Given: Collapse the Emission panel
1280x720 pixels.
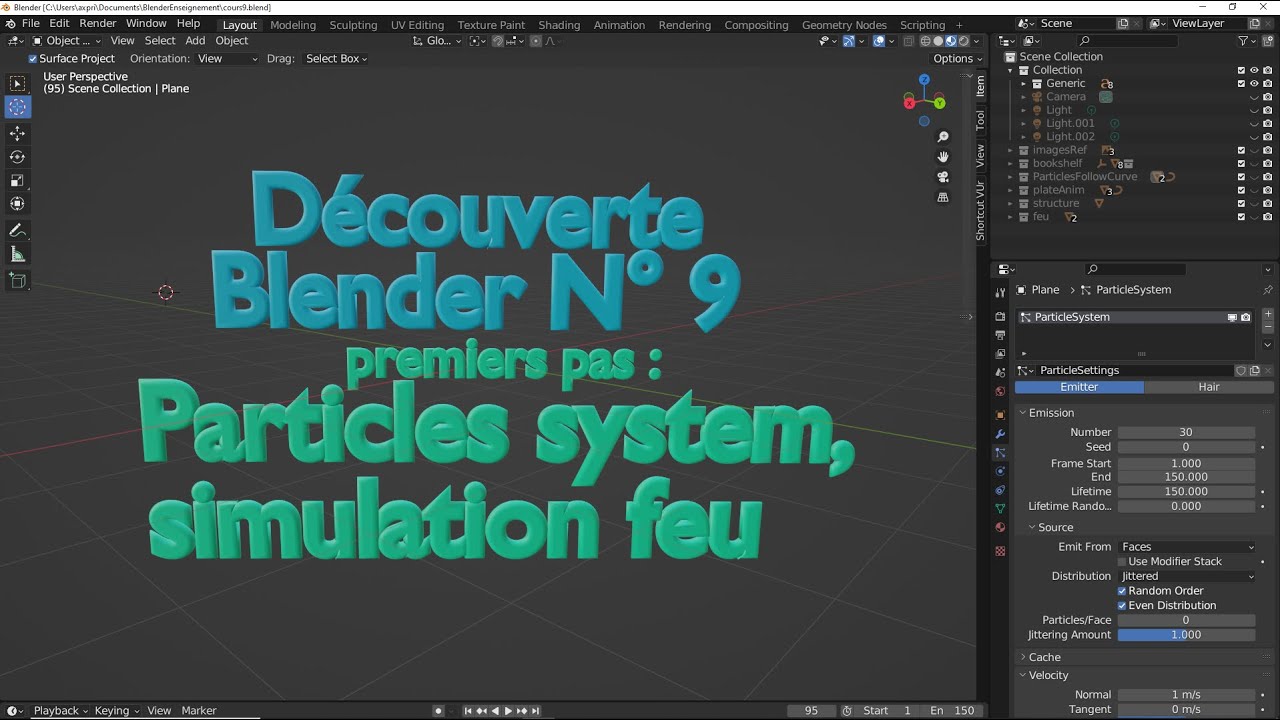Looking at the screenshot, I should tap(1051, 413).
